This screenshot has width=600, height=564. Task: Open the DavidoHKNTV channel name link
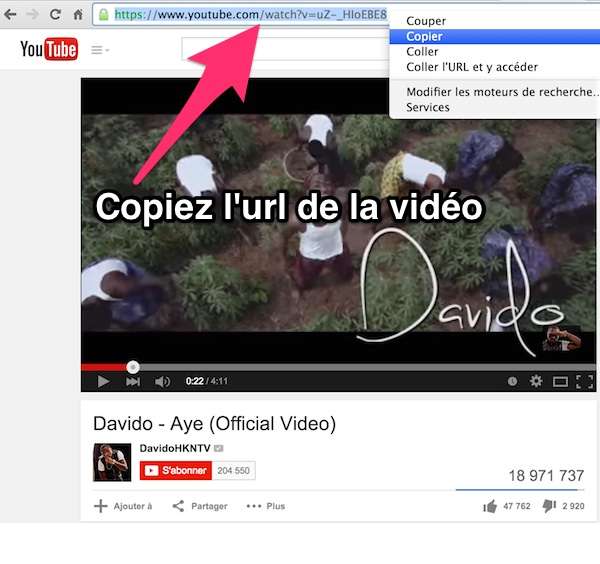(175, 448)
